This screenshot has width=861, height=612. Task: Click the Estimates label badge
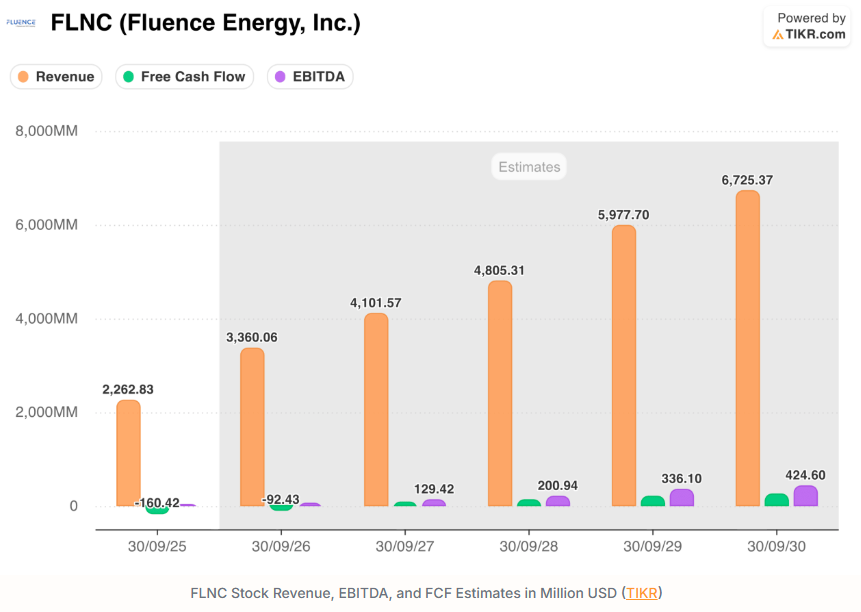529,167
